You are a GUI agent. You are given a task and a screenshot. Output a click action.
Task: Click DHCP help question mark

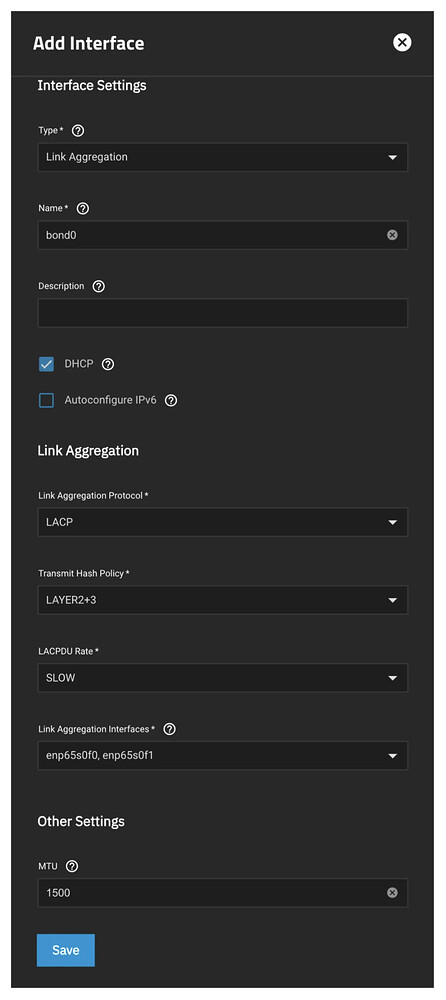(108, 364)
